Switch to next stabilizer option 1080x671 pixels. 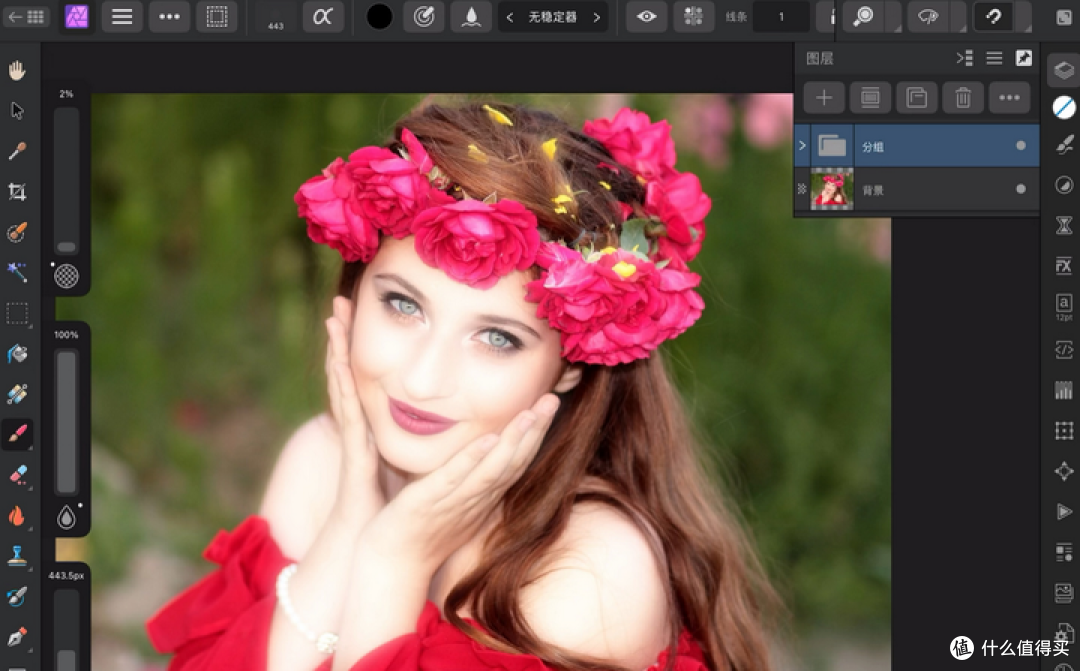596,17
